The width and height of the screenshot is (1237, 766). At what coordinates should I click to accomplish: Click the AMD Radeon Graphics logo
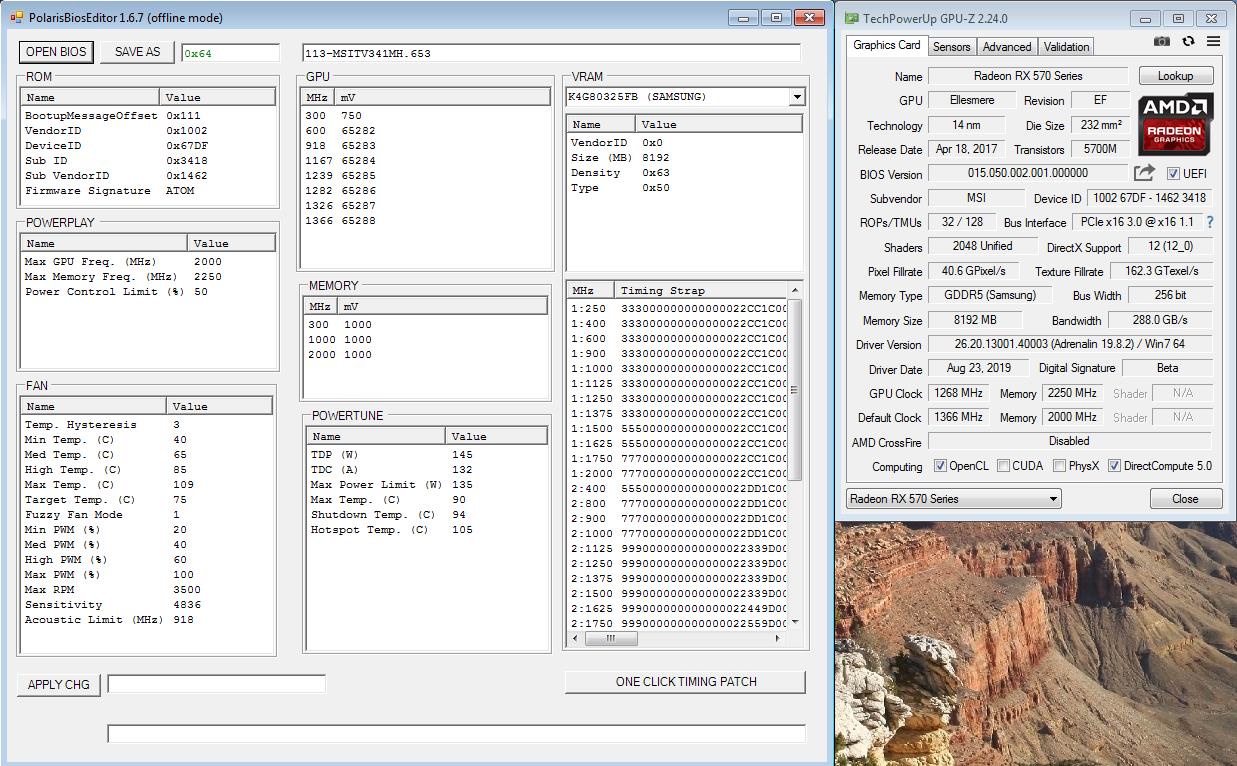tap(1175, 124)
